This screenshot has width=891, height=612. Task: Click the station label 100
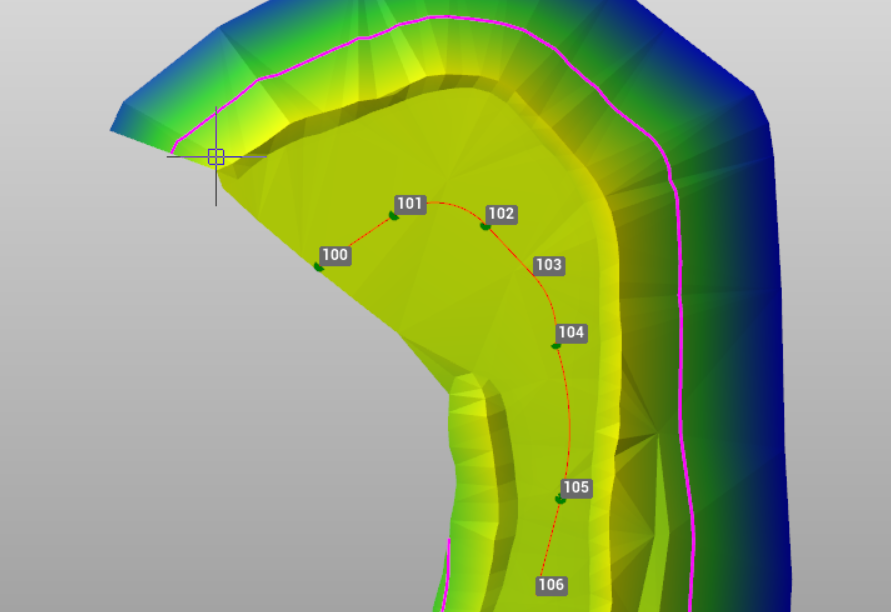335,255
